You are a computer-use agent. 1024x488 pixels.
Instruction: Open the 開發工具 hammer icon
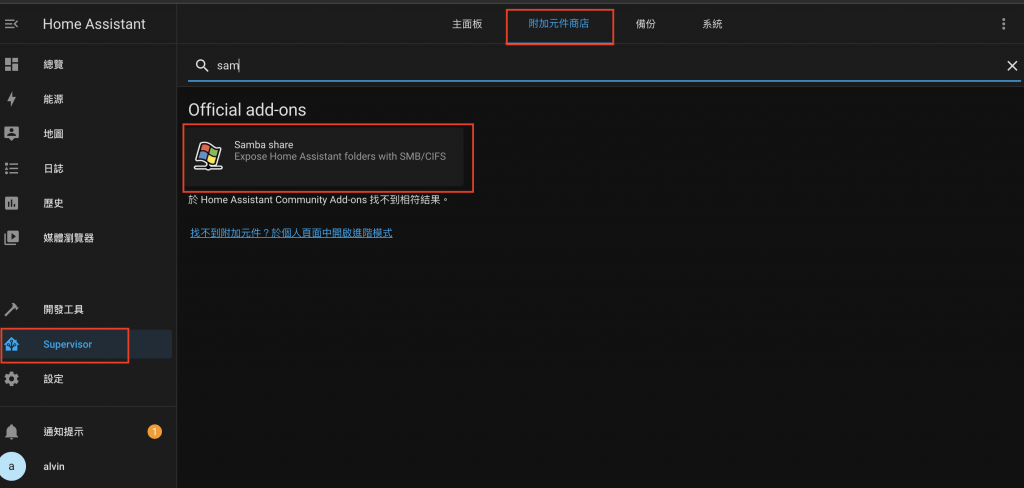click(x=12, y=309)
